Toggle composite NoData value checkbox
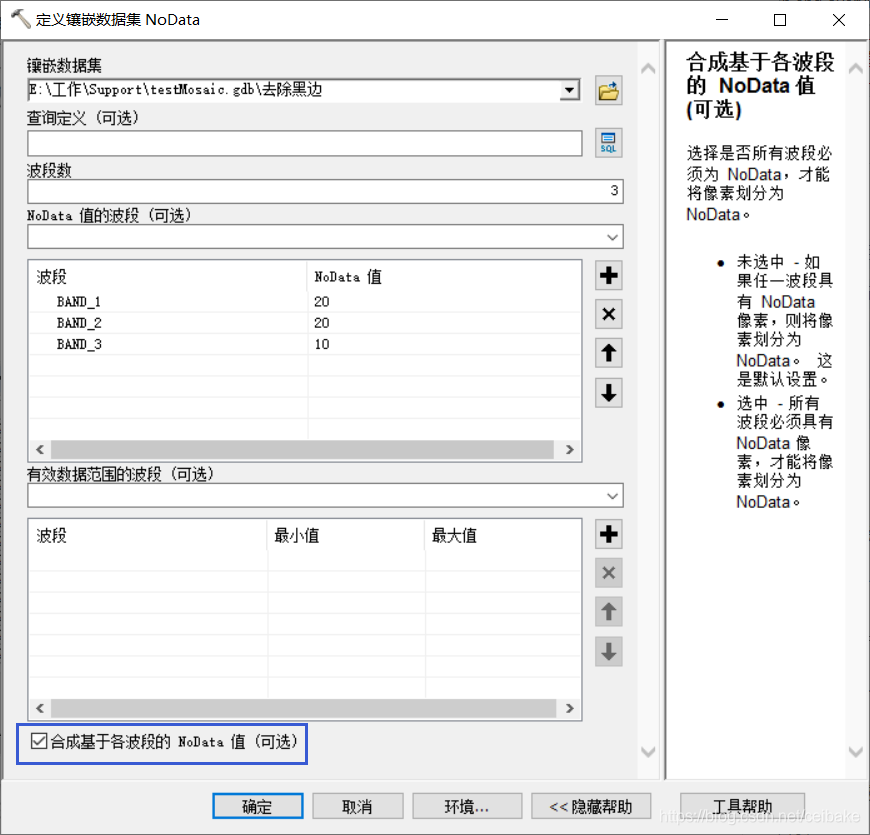 tap(39, 741)
